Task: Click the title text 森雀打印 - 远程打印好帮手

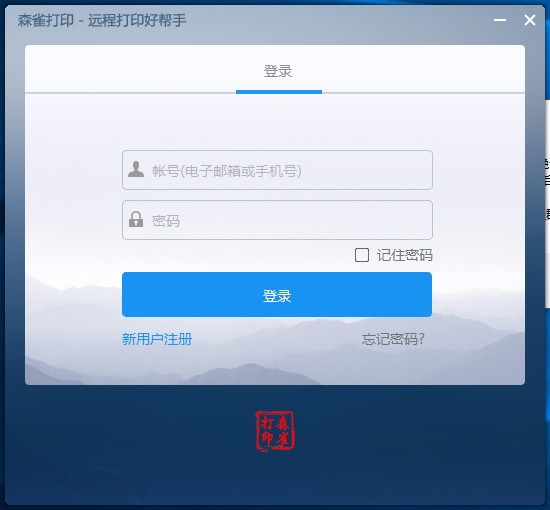Action: click(x=102, y=20)
